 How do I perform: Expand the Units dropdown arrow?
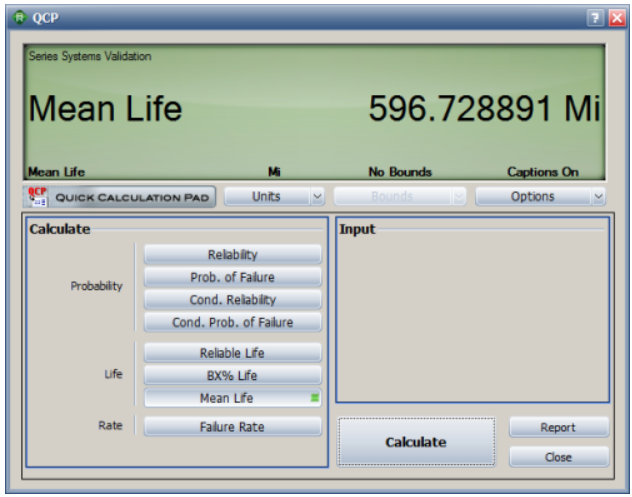click(x=317, y=196)
